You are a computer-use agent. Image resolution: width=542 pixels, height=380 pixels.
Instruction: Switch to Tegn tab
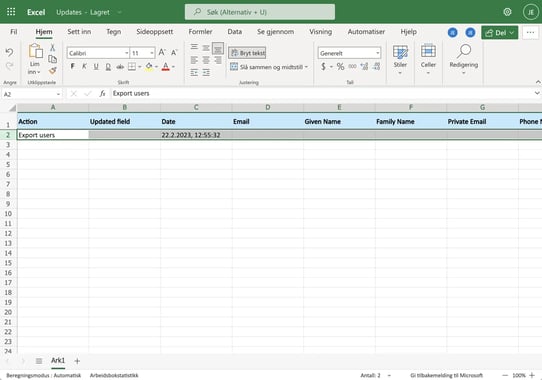[113, 32]
